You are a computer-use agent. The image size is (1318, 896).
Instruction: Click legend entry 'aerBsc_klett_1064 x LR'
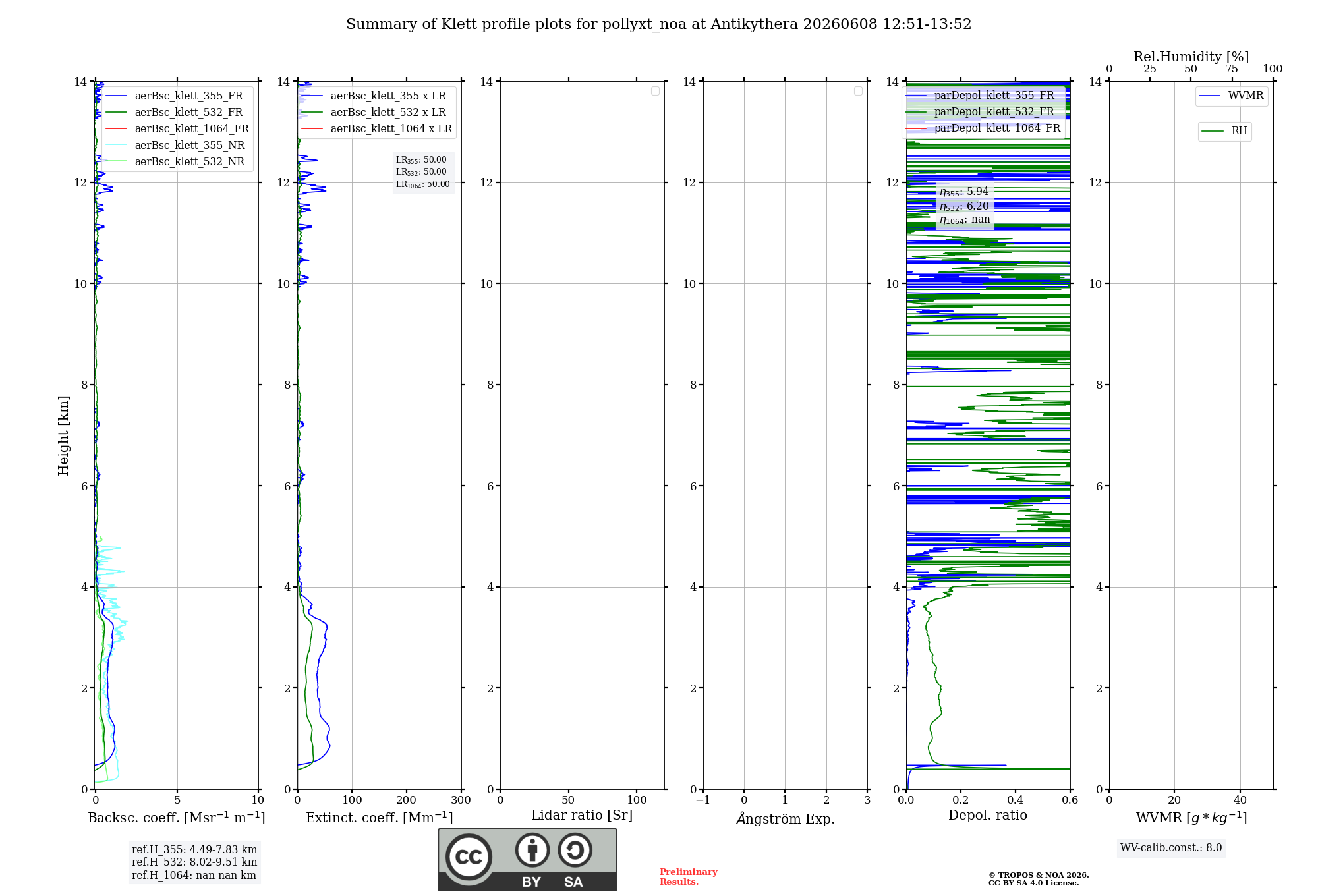377,128
